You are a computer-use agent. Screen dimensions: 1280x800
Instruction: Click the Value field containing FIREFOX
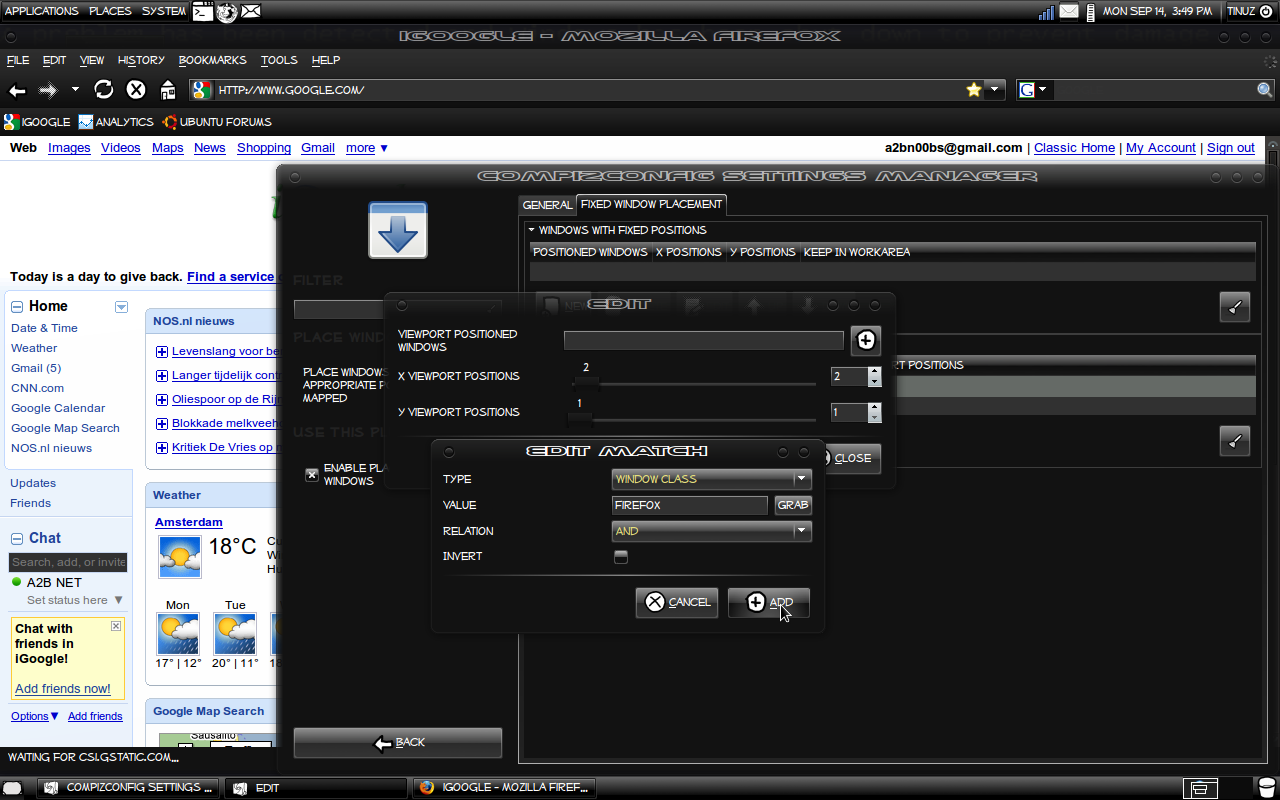click(690, 505)
